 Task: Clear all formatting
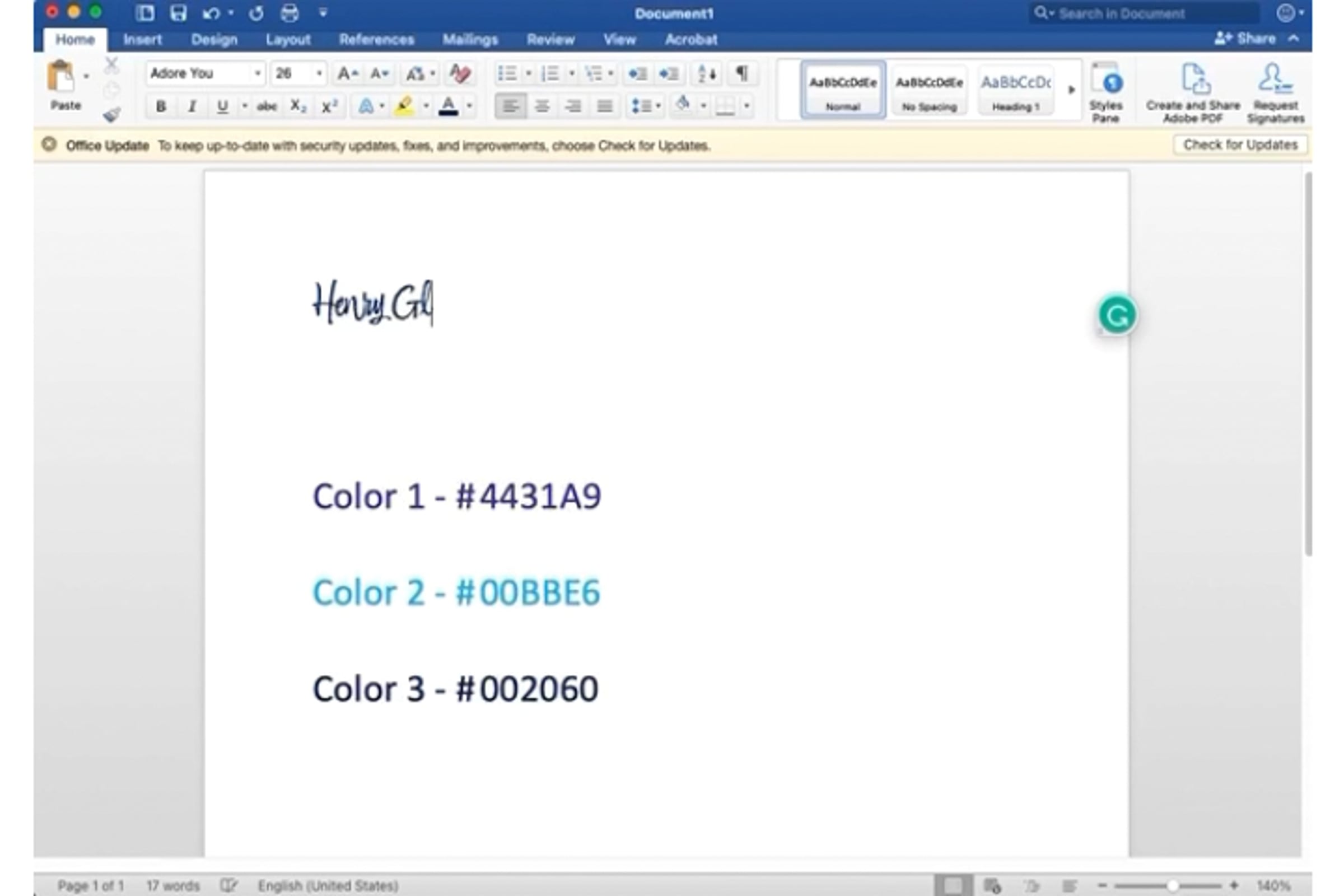[459, 73]
